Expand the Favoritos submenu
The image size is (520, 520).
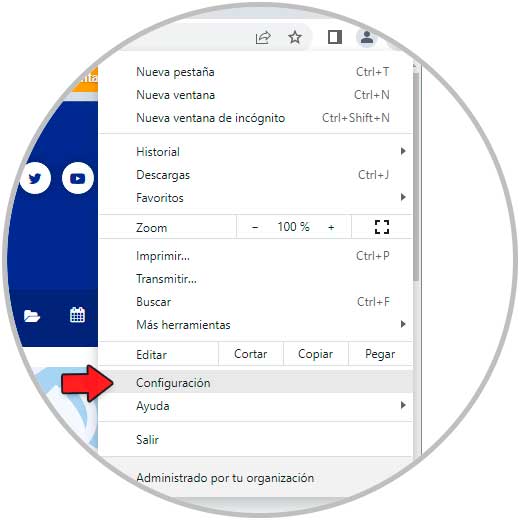point(256,198)
